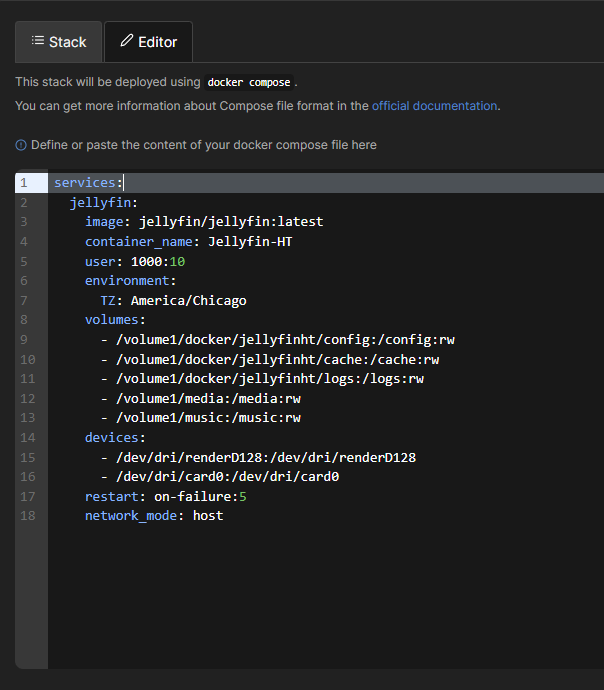Click the jellyfin service name line
The image size is (604, 690).
[103, 202]
